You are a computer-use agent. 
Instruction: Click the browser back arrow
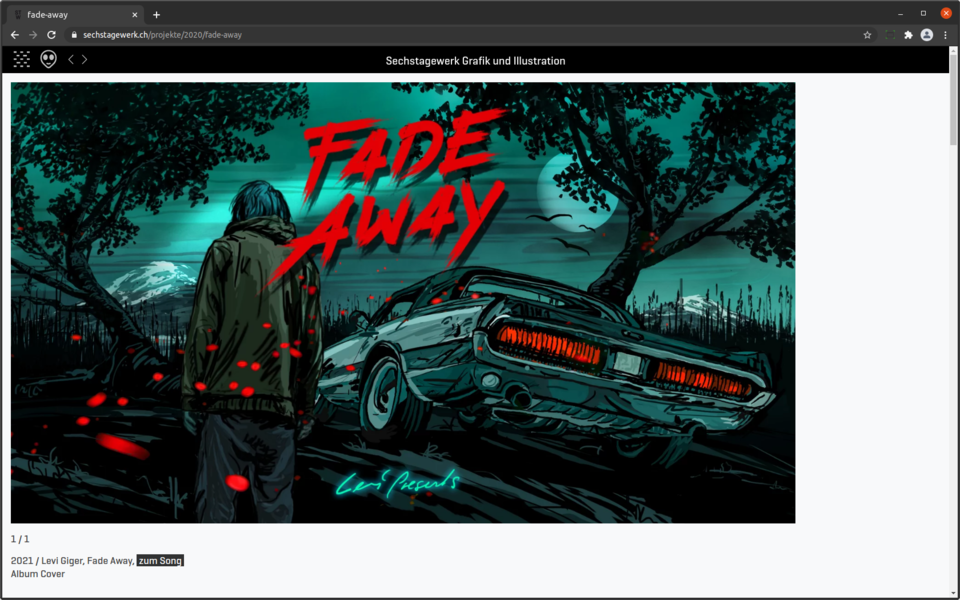point(15,35)
